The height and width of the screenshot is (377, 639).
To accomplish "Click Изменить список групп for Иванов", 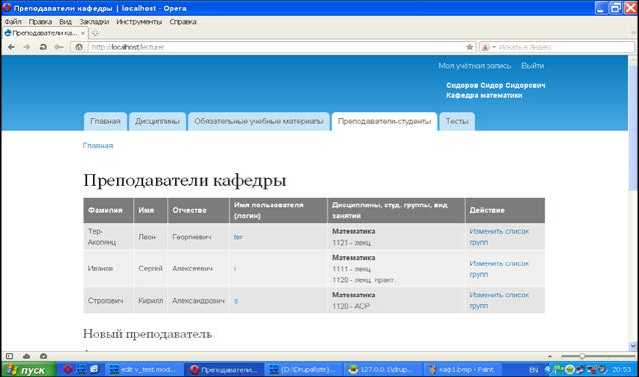I will [498, 269].
